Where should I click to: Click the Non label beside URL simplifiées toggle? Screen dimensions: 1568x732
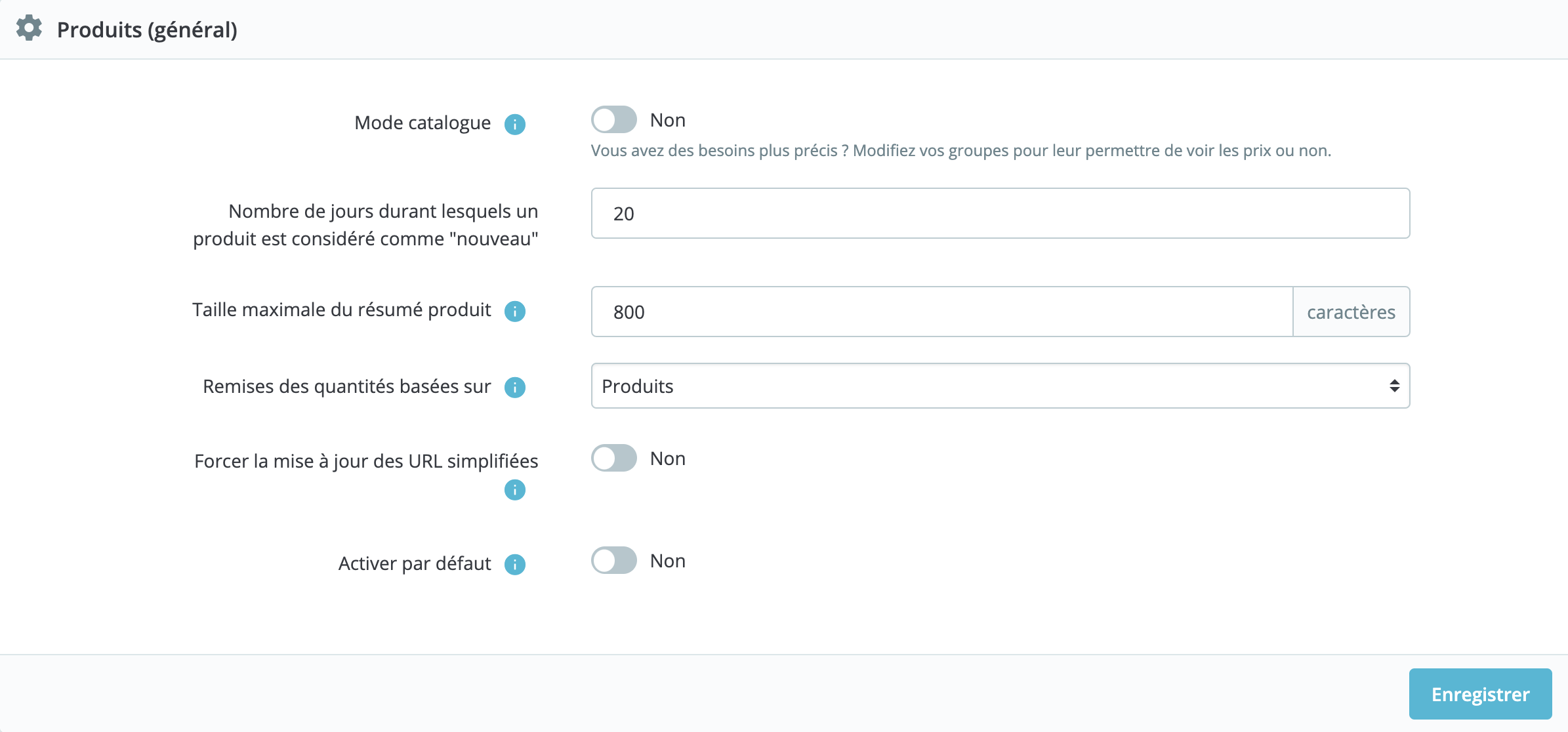(x=668, y=458)
